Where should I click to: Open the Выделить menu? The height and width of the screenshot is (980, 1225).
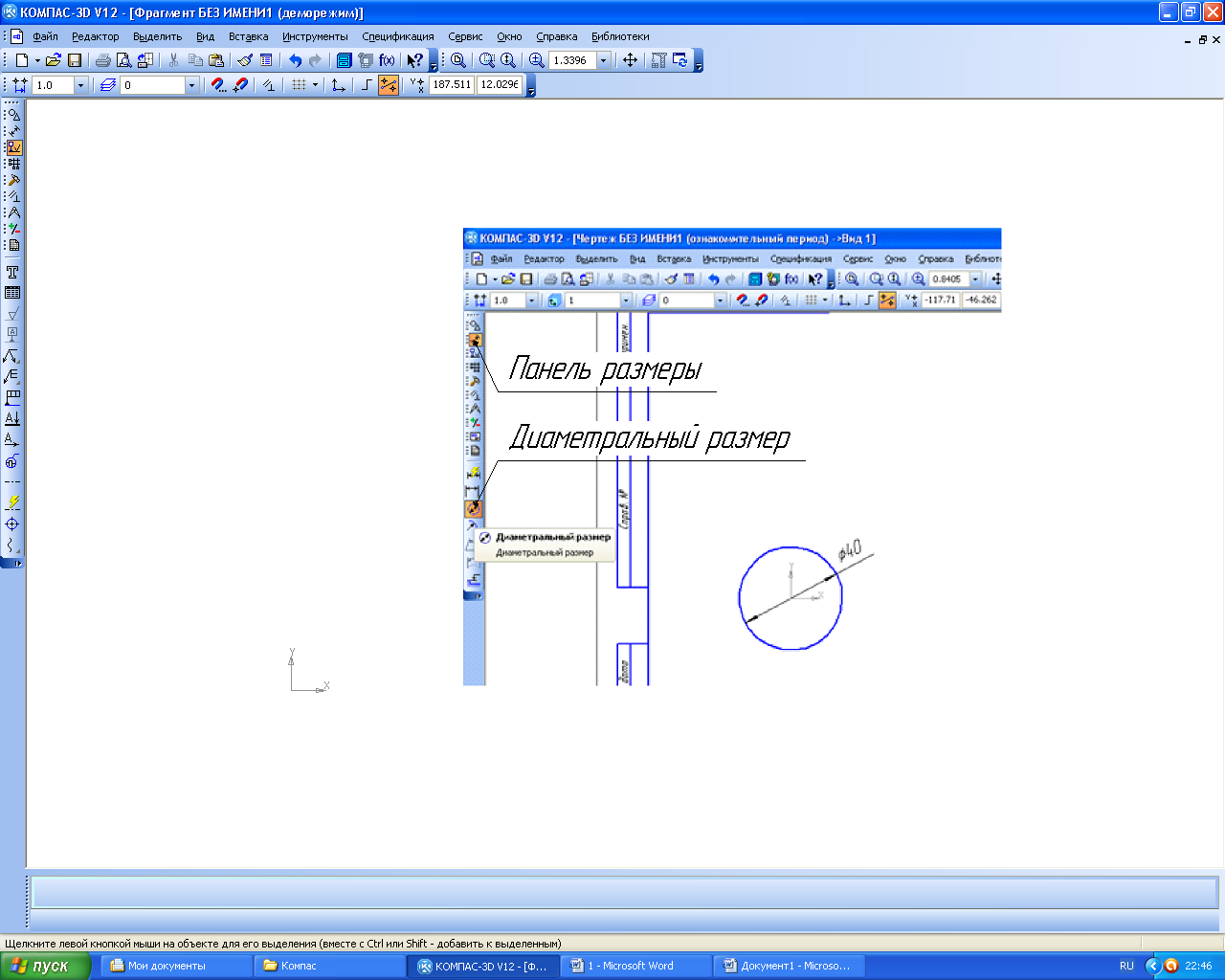[x=157, y=36]
